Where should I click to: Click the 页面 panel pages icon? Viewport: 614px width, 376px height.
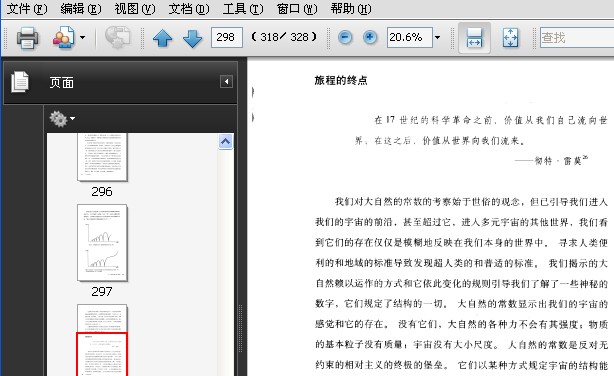click(20, 82)
